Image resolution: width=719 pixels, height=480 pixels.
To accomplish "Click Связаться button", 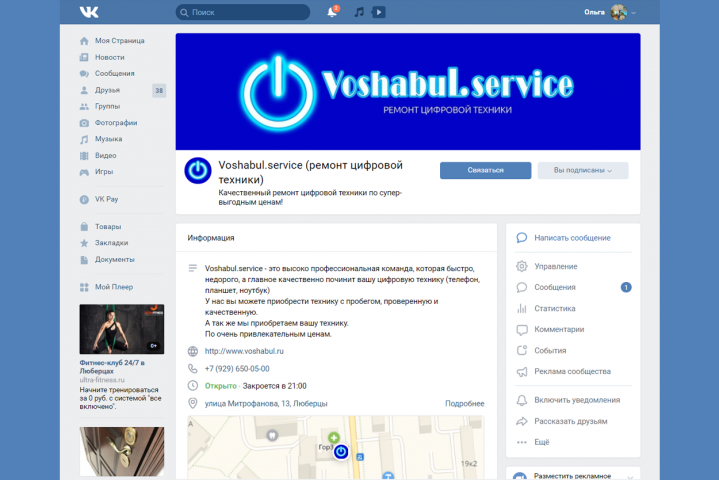I will [x=486, y=170].
